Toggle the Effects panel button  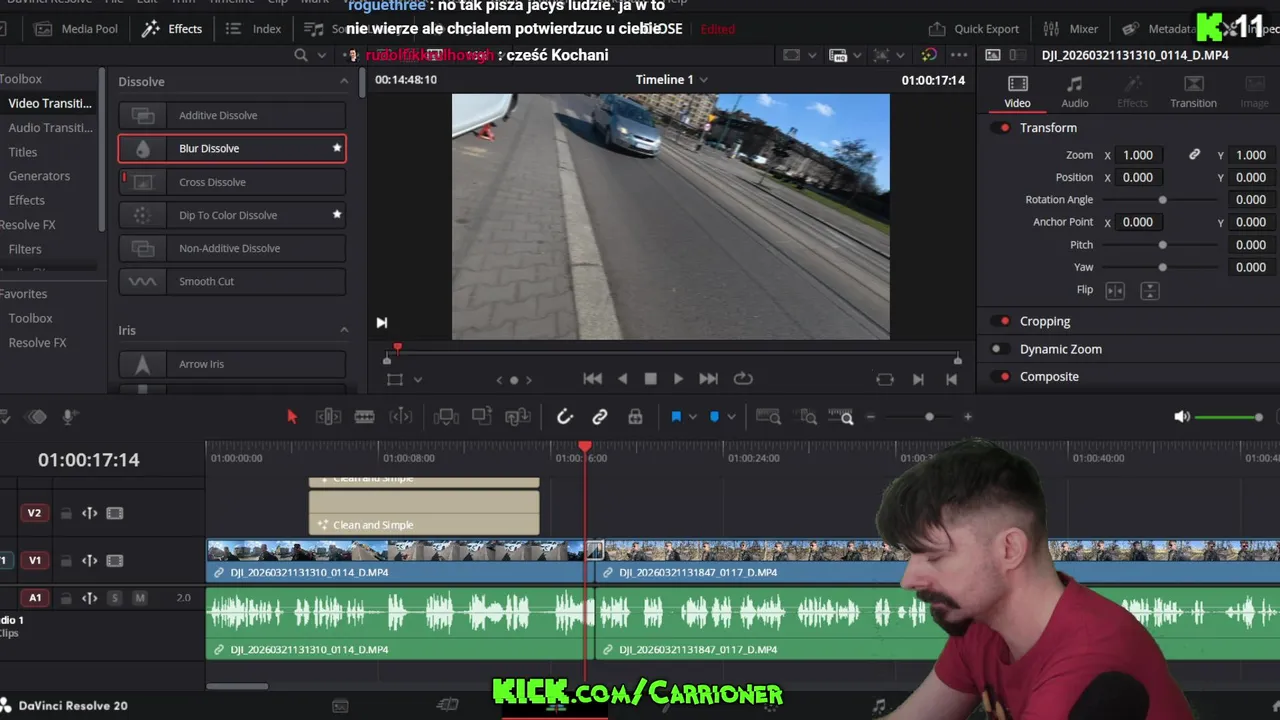click(172, 29)
